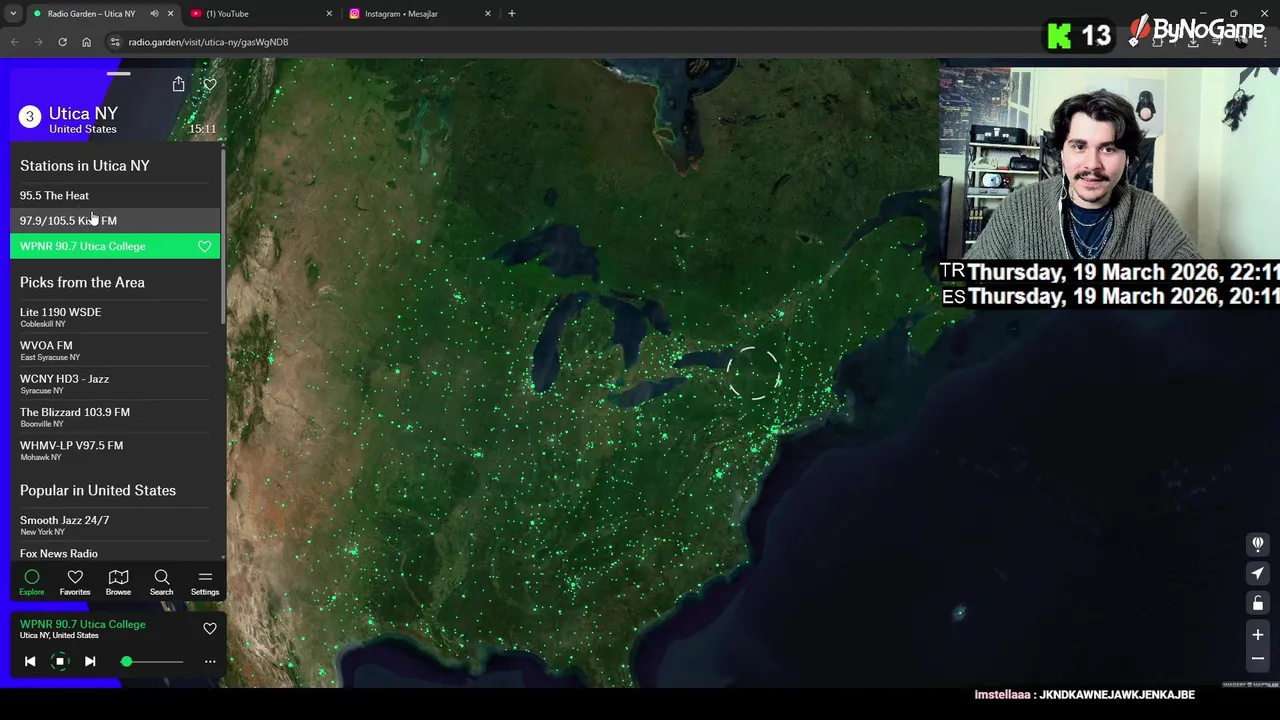
Task: Toggle favorite heart in the player bar
Action: (210, 629)
